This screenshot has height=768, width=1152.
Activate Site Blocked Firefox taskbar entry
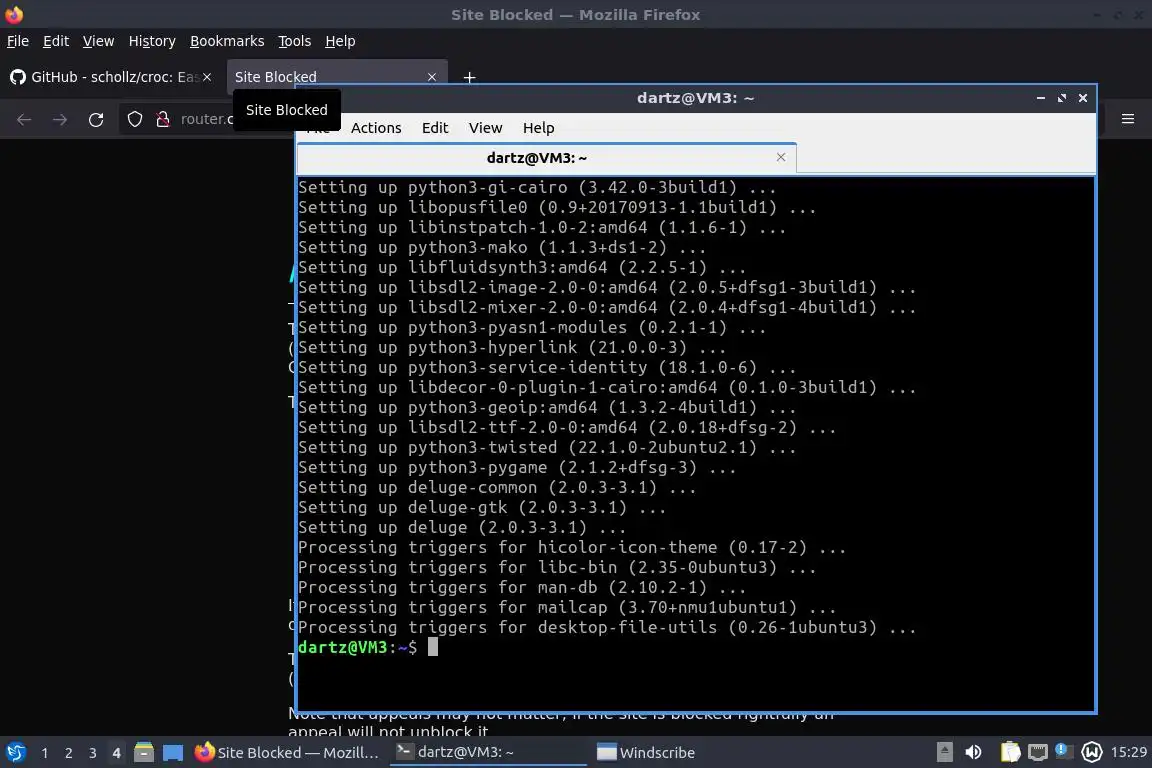(x=287, y=753)
